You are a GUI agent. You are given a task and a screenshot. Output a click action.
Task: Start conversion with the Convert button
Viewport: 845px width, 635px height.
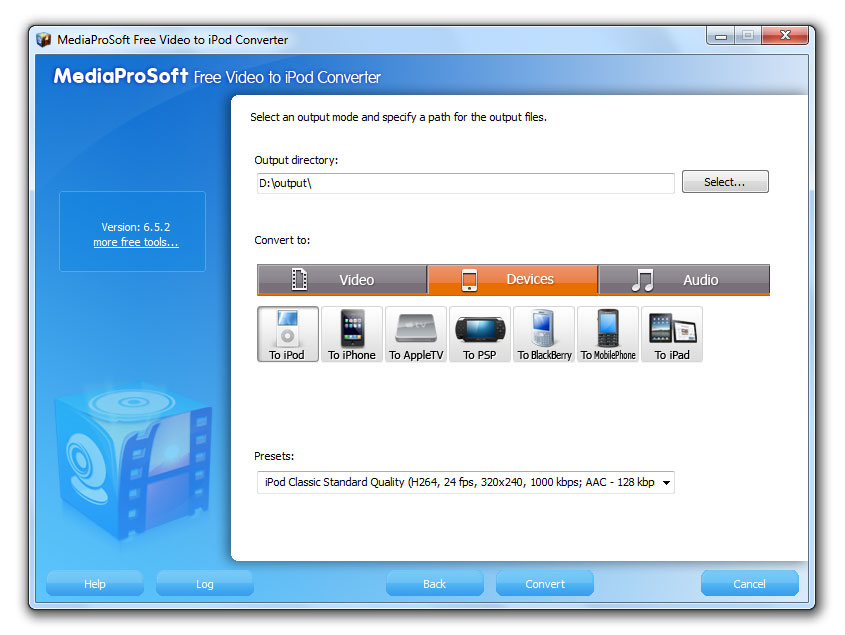point(545,584)
